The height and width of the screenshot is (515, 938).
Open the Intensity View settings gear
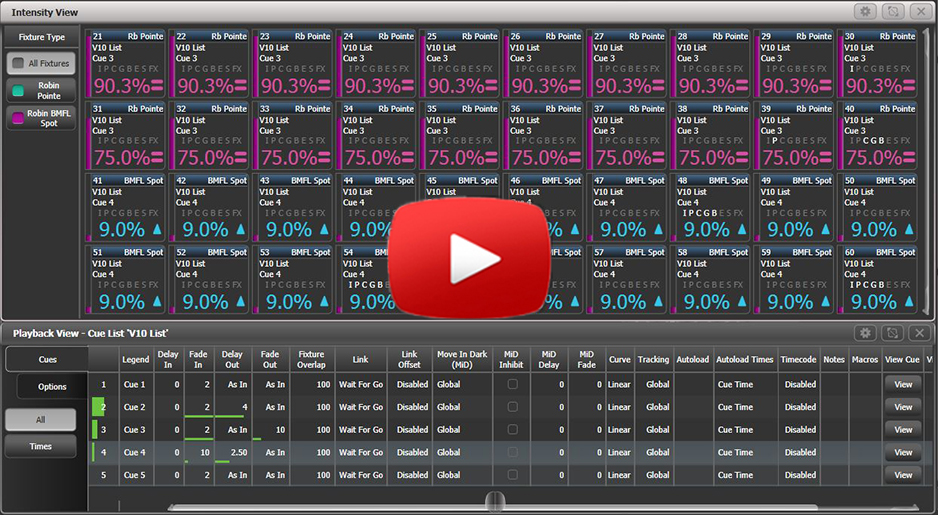tap(866, 11)
